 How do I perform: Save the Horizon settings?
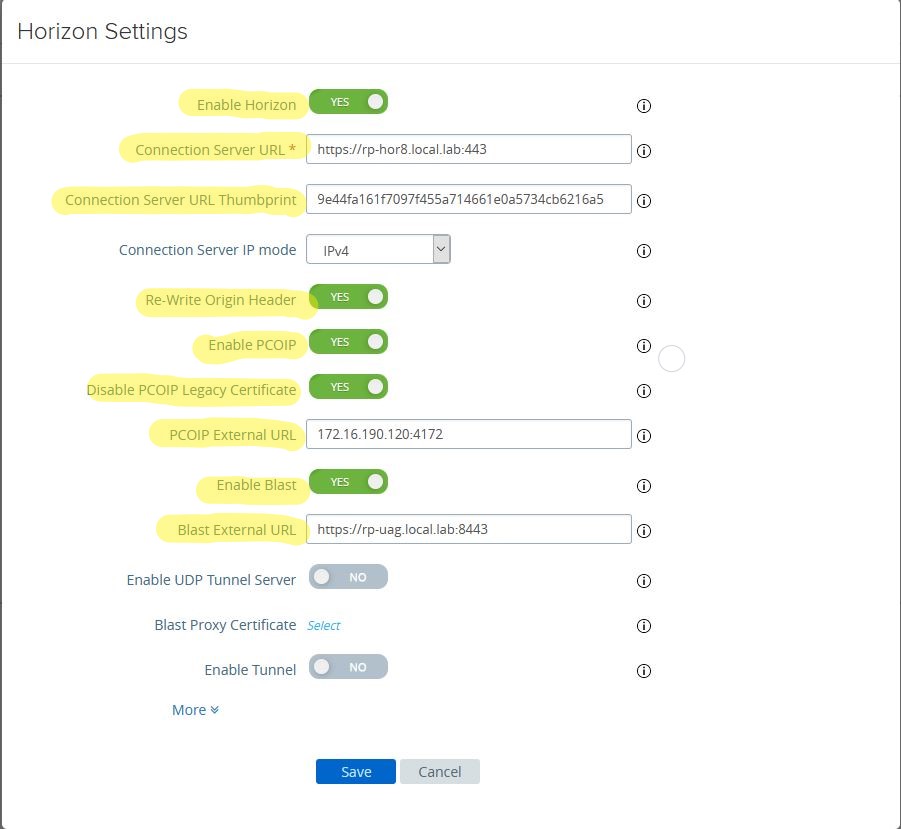(x=356, y=772)
